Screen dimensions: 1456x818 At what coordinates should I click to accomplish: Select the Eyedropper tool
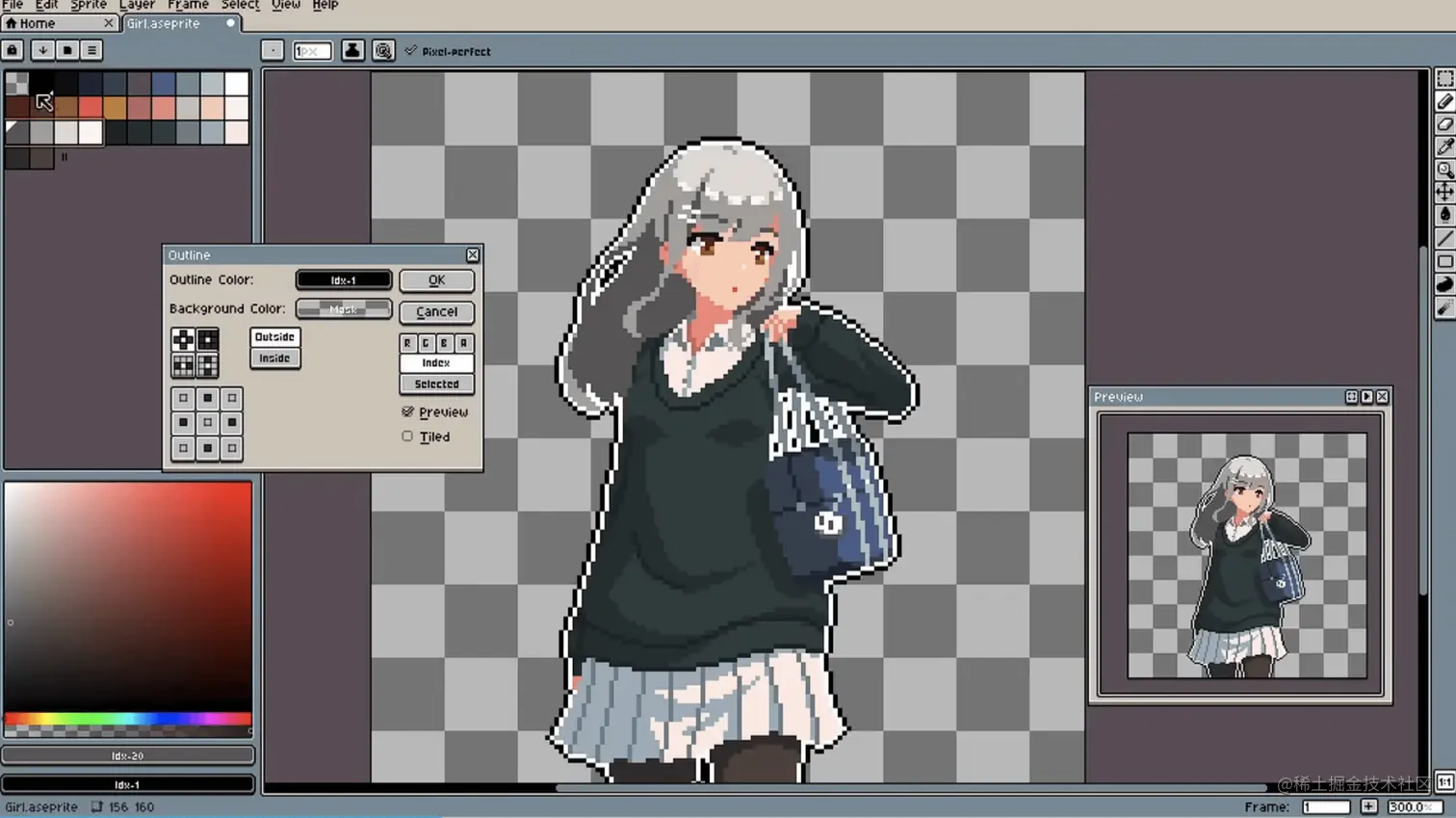tap(1444, 147)
